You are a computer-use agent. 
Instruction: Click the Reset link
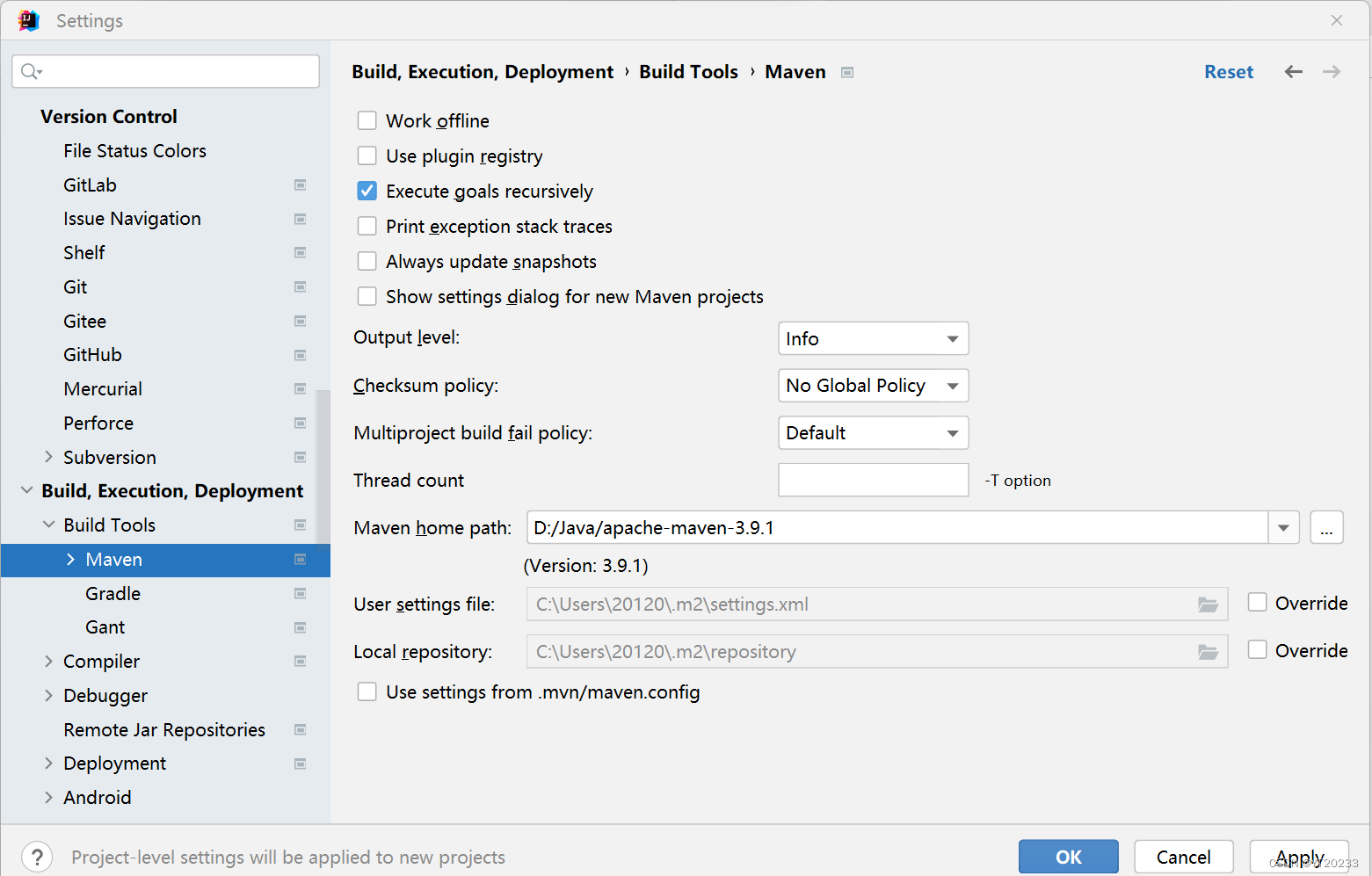coord(1229,72)
